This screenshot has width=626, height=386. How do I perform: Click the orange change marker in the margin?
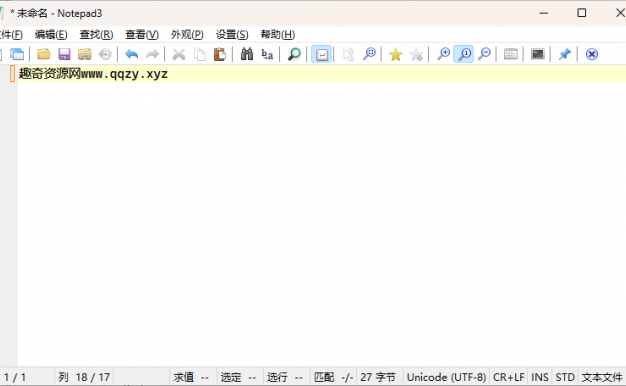(x=12, y=74)
